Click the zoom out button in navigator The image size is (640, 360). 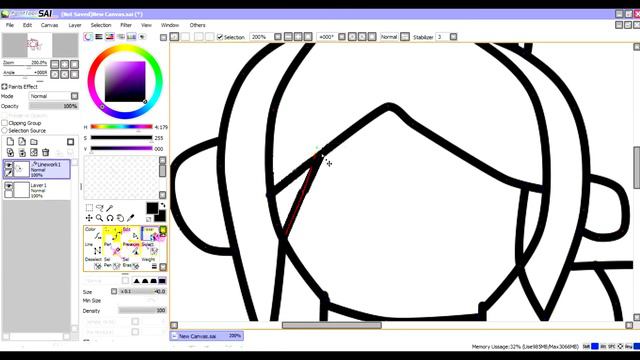[55, 64]
